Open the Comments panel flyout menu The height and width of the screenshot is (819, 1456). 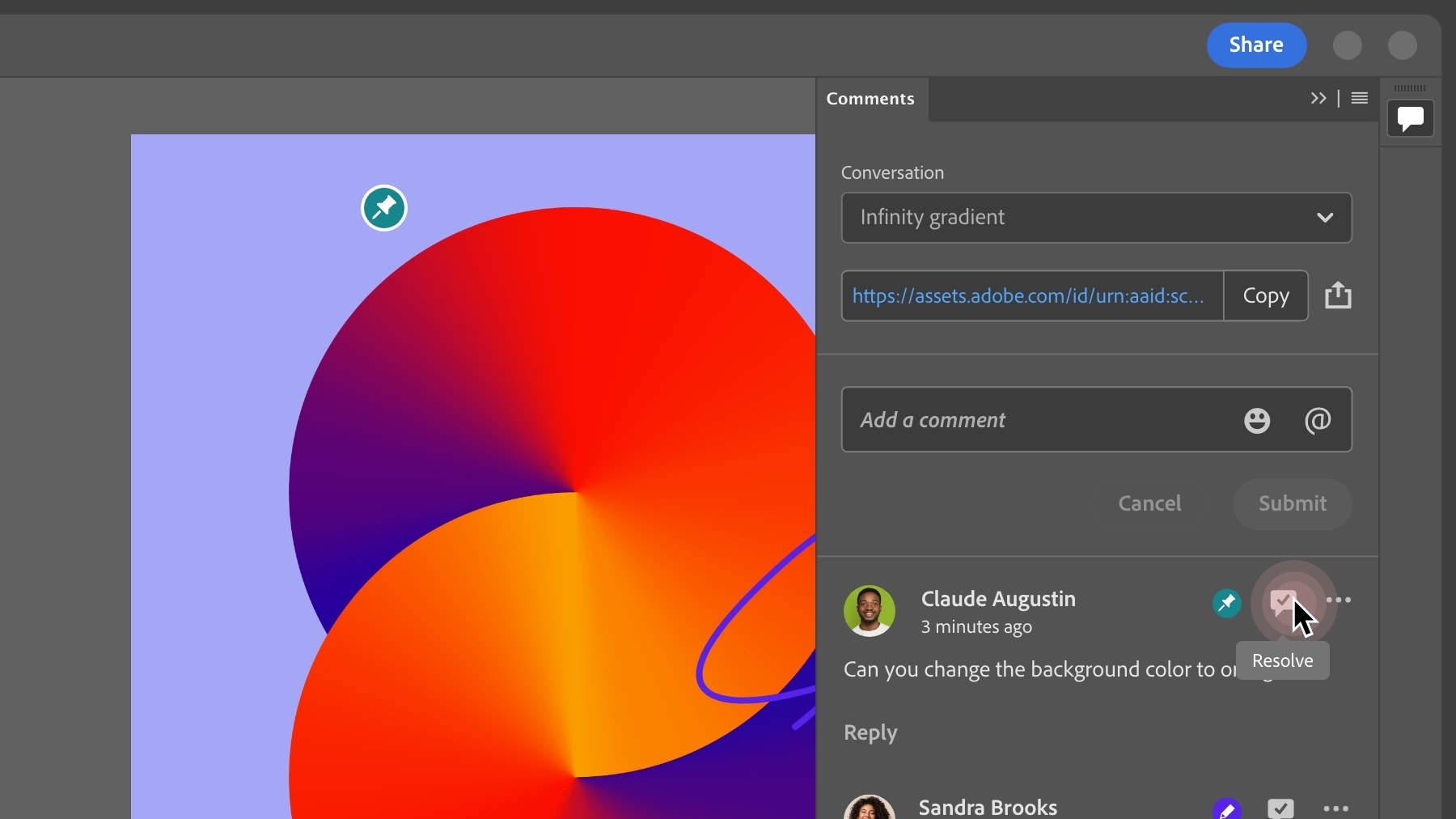point(1360,98)
